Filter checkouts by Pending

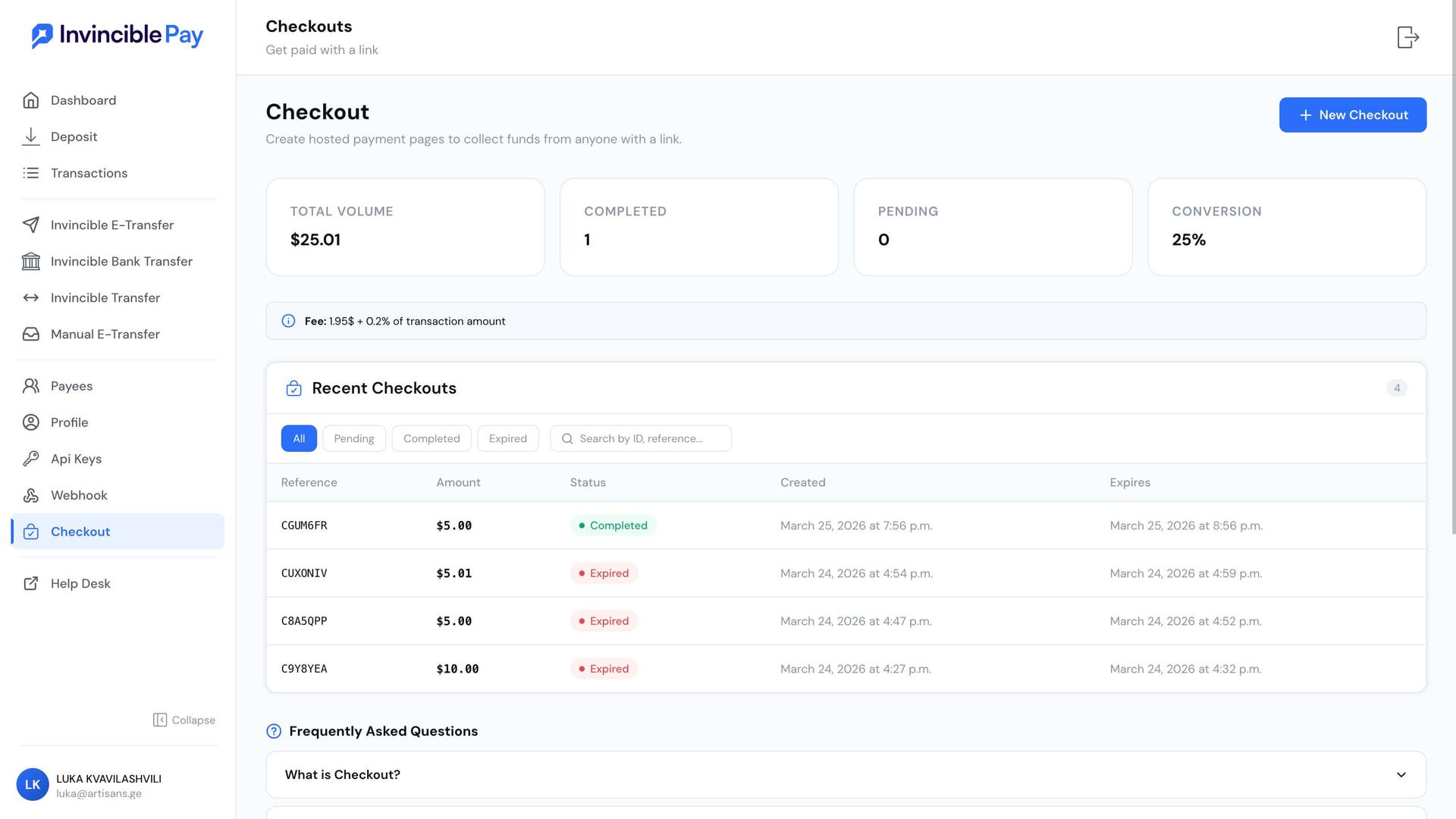(354, 438)
